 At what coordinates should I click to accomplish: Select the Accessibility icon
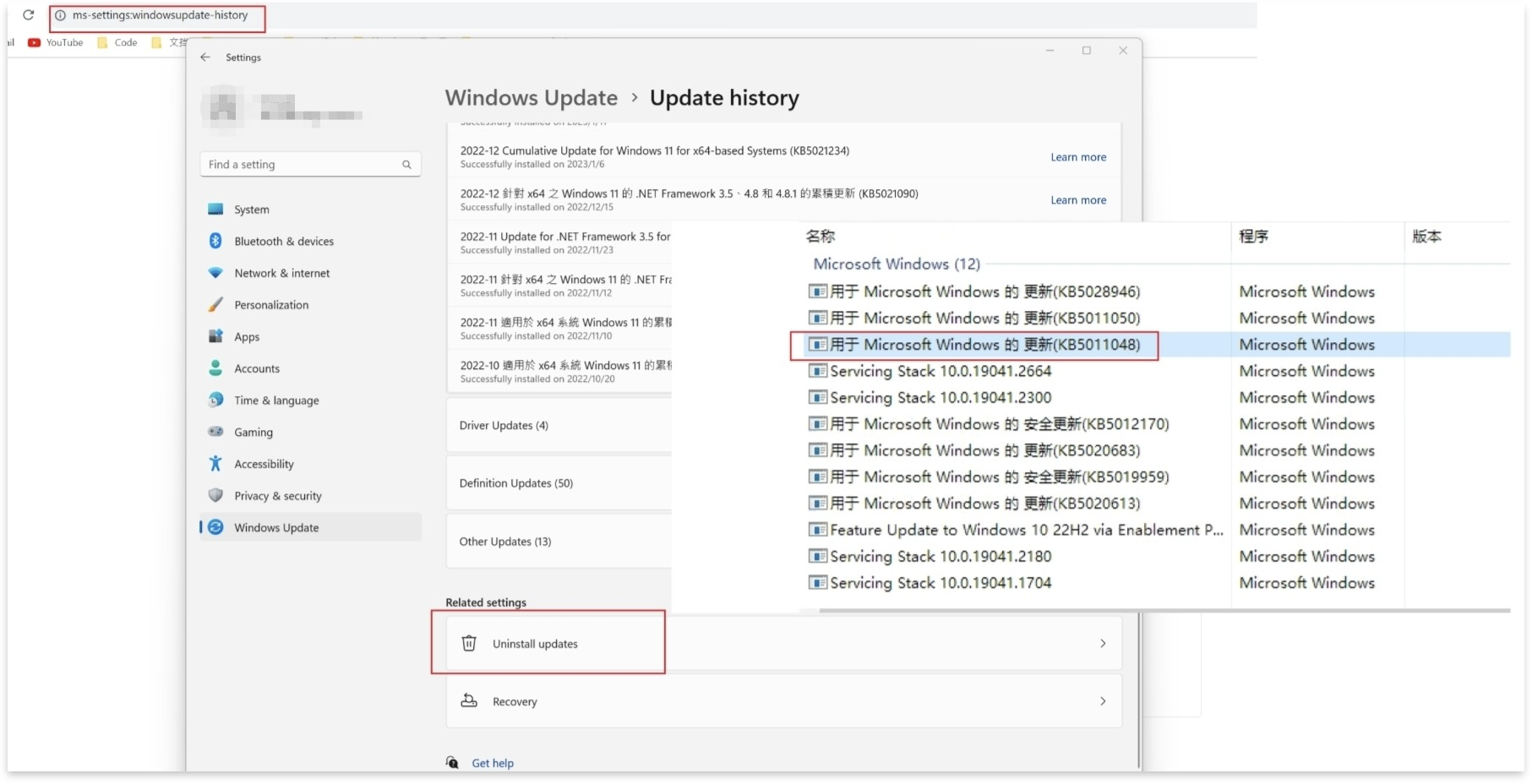216,463
